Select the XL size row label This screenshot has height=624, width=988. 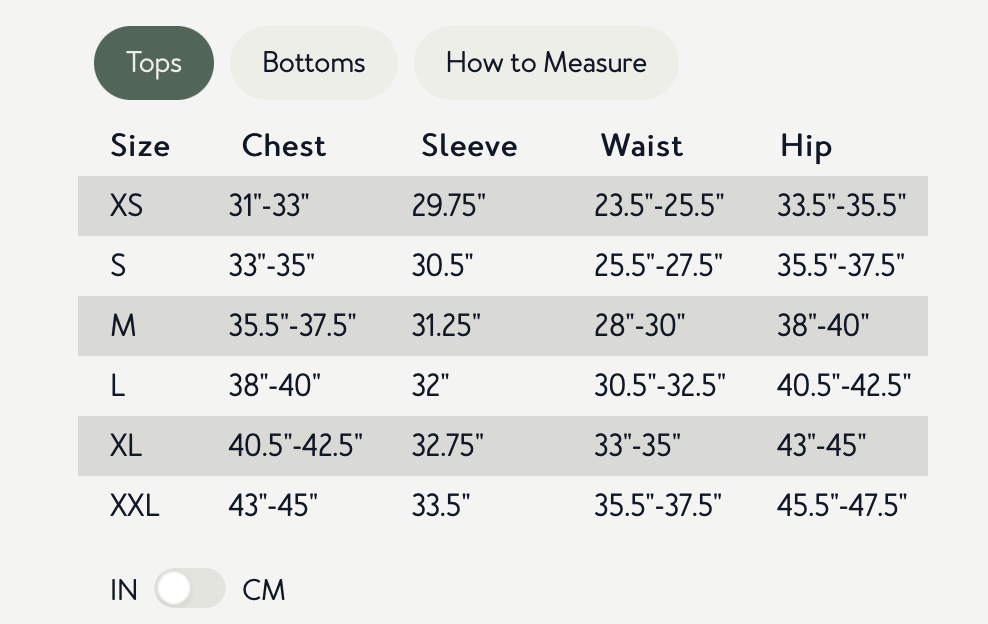tap(126, 445)
